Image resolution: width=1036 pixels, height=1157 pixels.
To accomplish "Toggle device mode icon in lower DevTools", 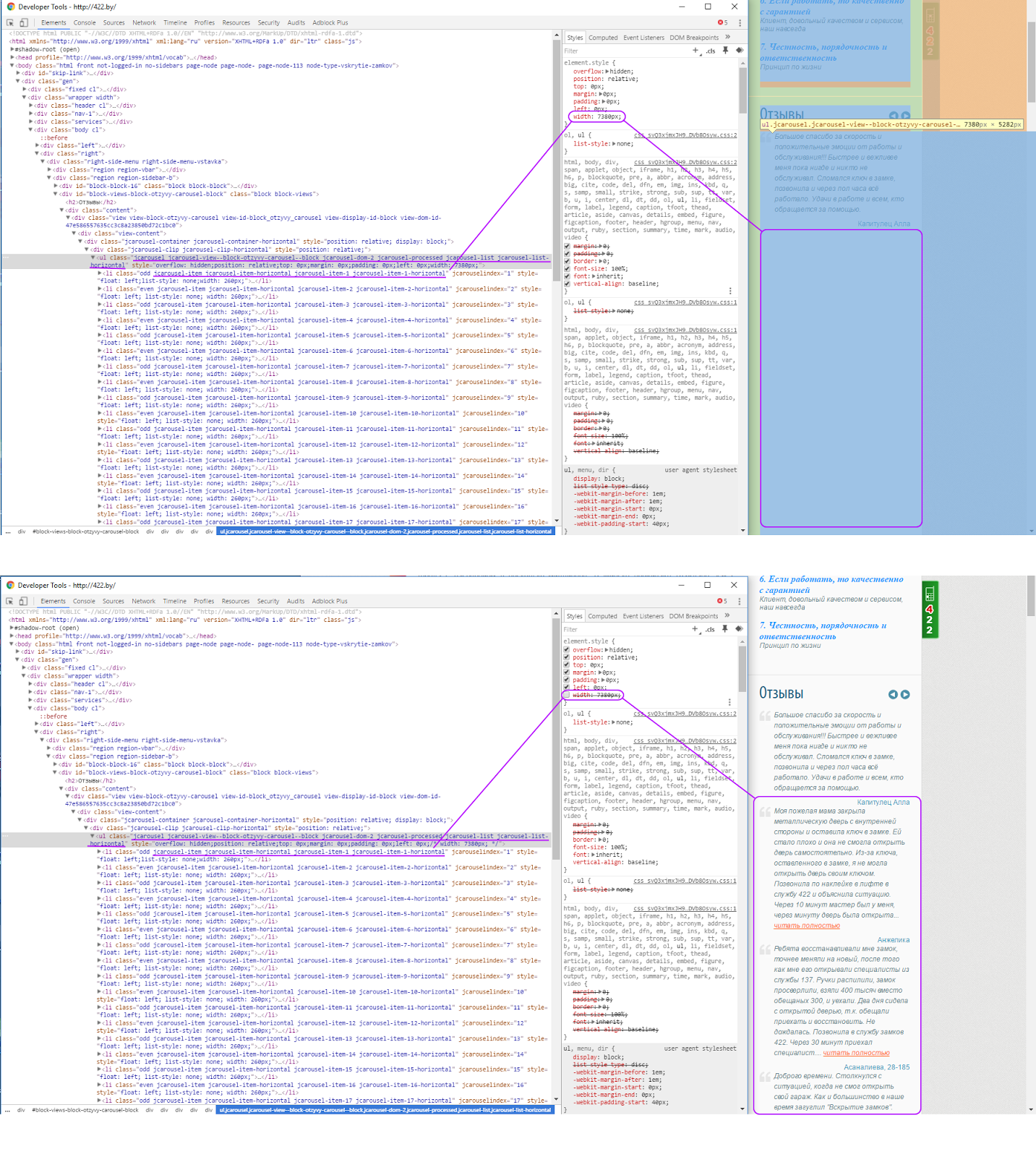I will (x=23, y=601).
